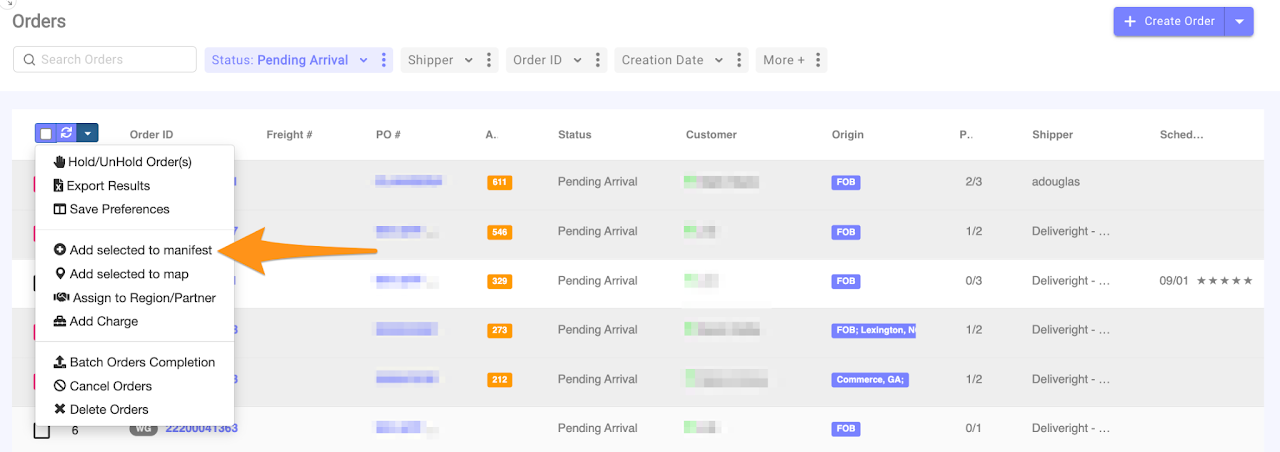Screen dimensions: 1280x452
Task: Click the WG badge in row 6
Action: click(142, 429)
